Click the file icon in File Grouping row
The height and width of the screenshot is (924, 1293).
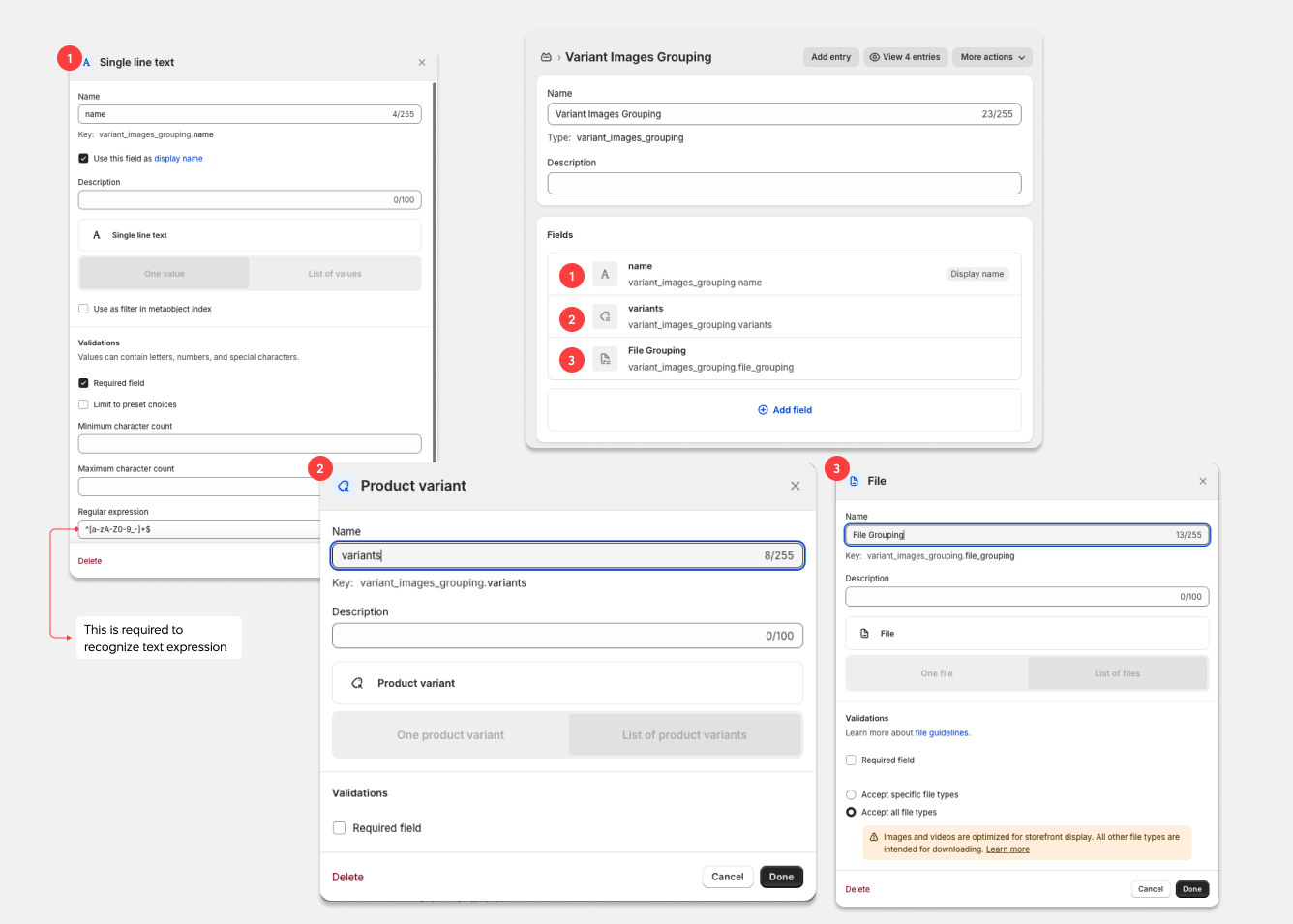pyautogui.click(x=605, y=359)
